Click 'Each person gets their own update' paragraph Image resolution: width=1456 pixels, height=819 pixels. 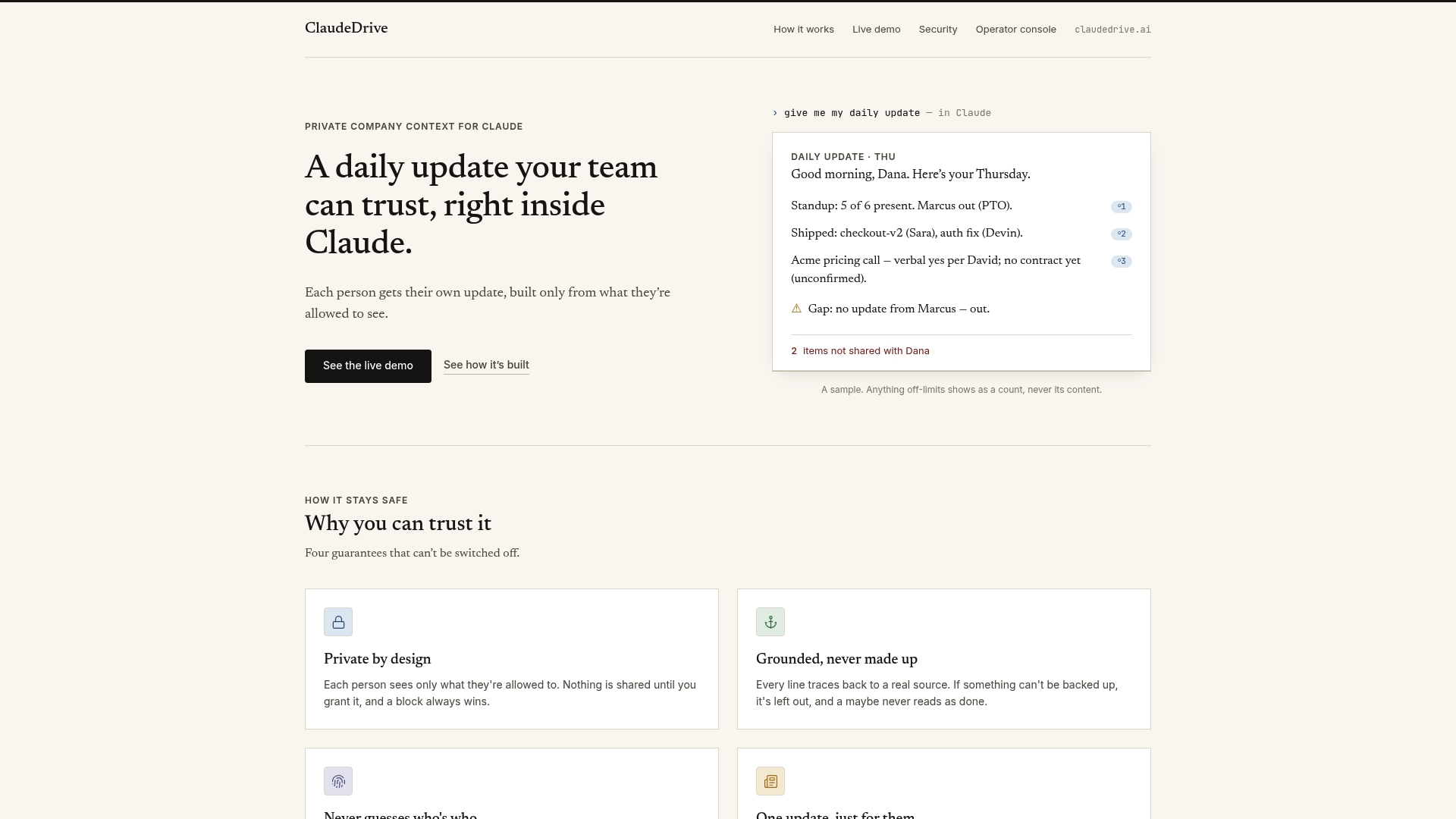[488, 303]
